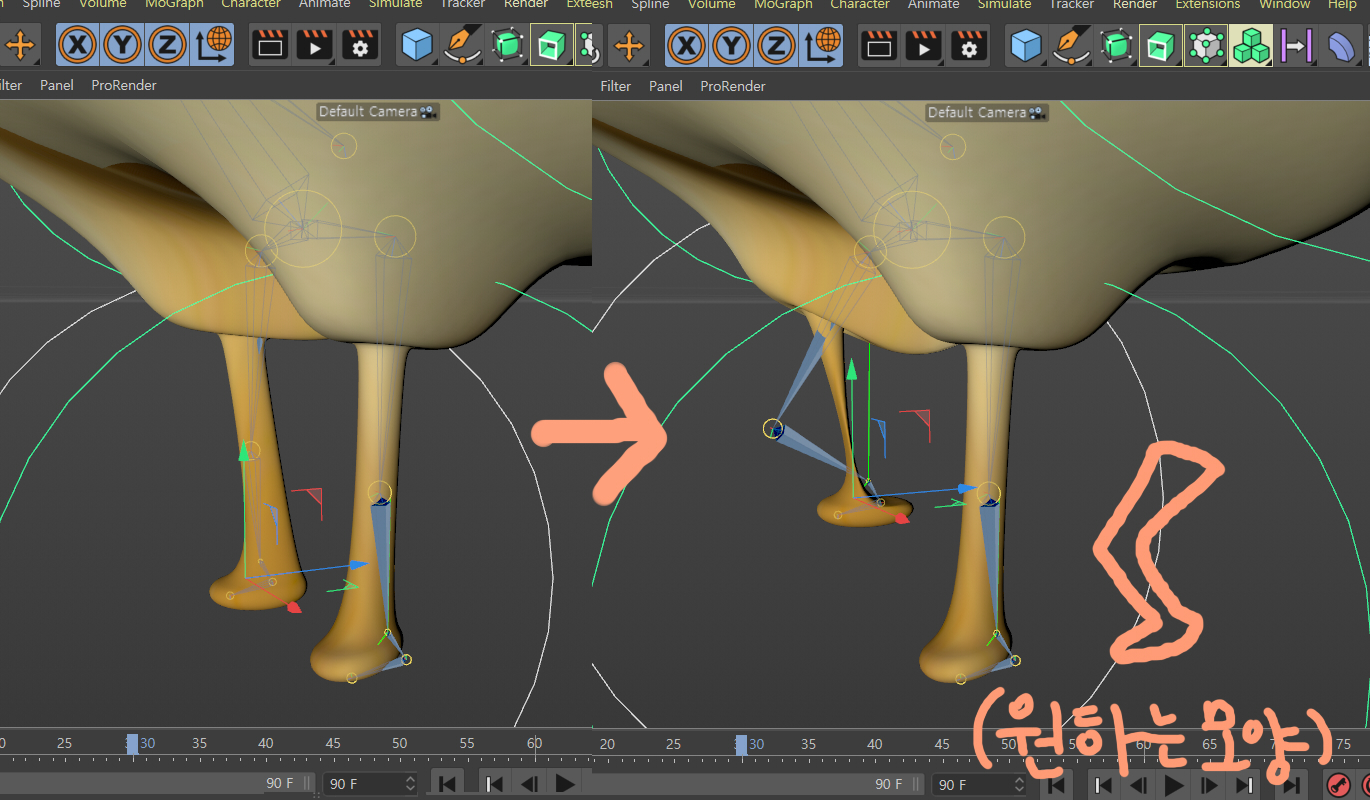1370x800 pixels.
Task: Click playhead marker at frame 30, right timeline
Action: tap(741, 745)
